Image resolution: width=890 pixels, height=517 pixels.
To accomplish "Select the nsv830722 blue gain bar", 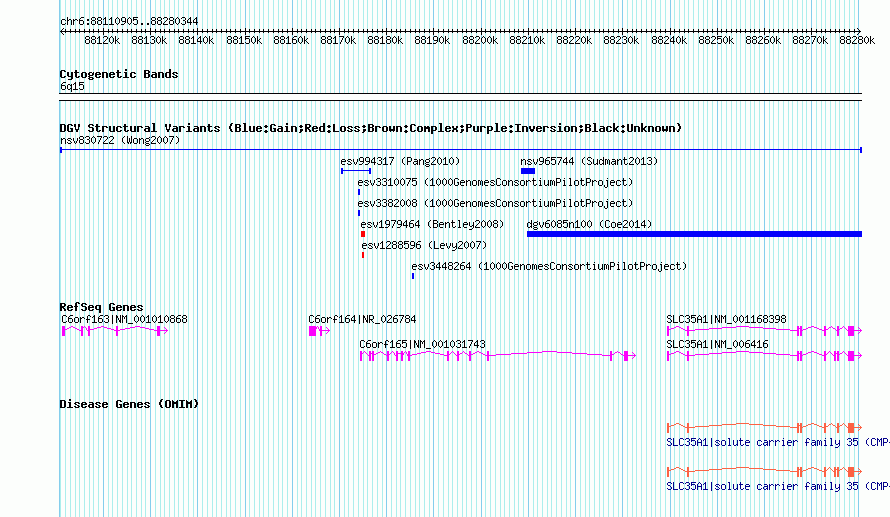I will coord(461,150).
